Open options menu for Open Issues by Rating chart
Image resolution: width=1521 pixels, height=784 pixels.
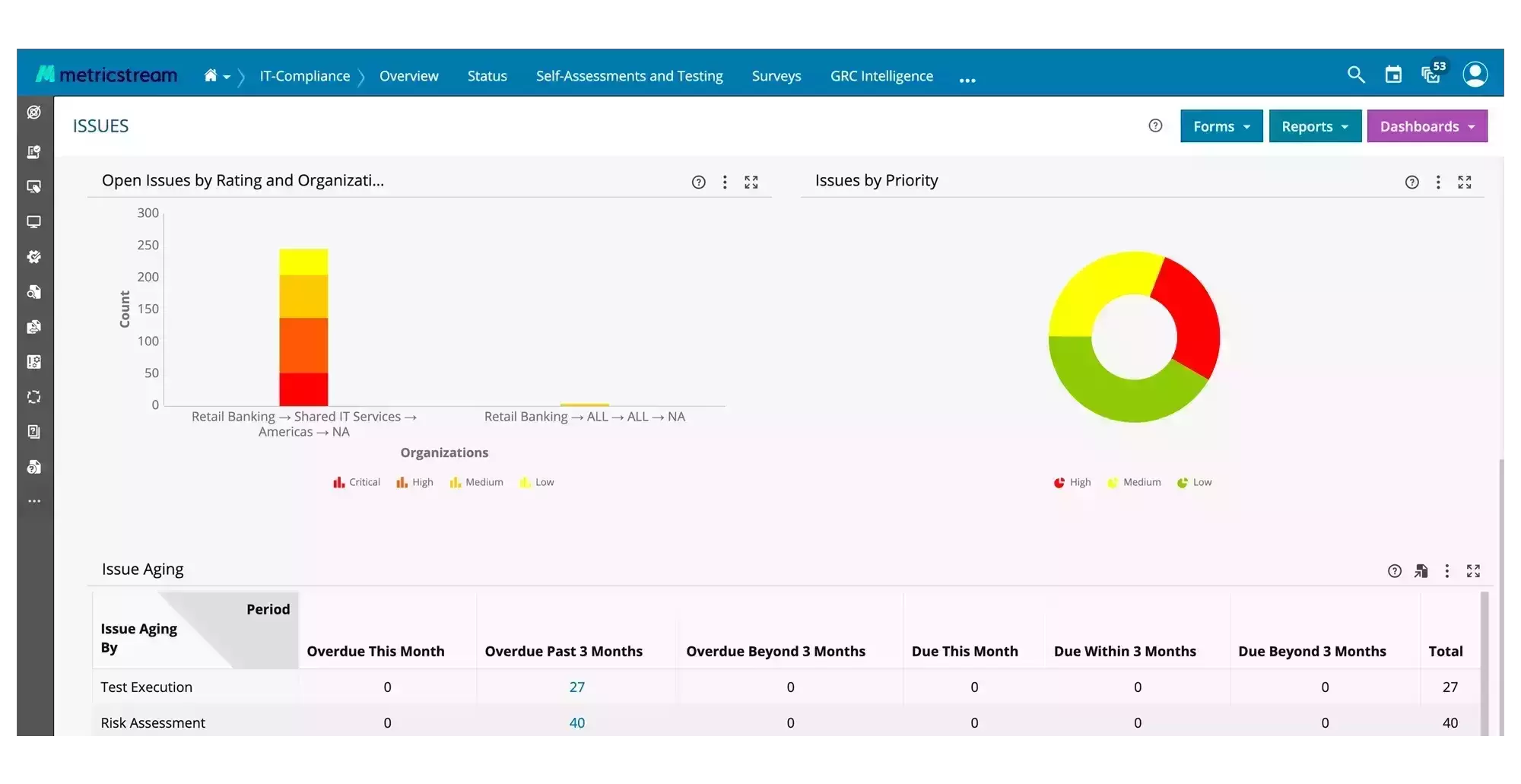click(x=725, y=183)
